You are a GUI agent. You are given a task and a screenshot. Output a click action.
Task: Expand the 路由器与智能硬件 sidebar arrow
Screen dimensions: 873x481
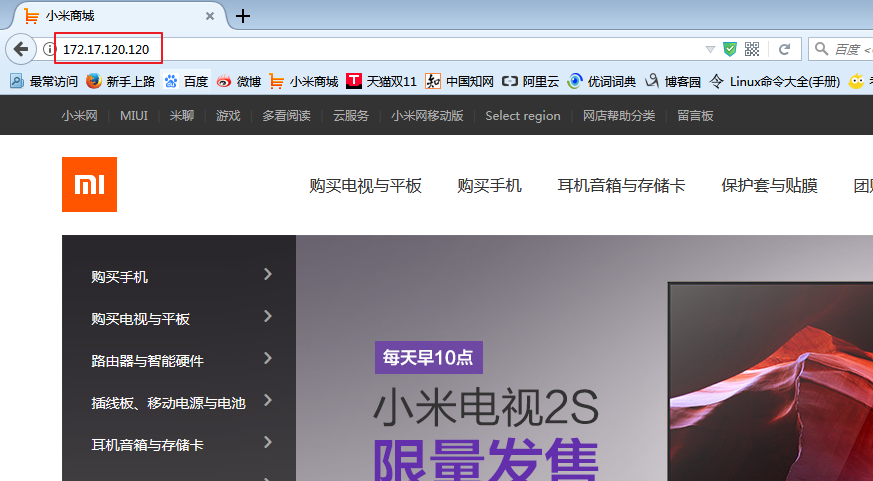[x=268, y=358]
